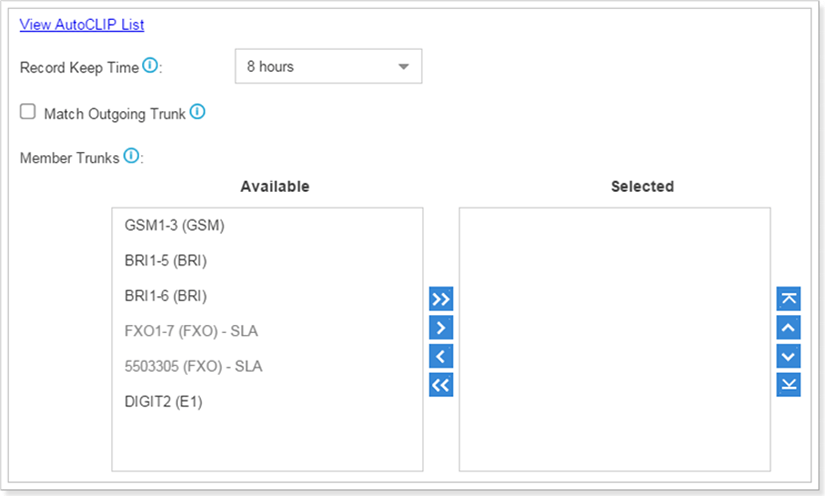The height and width of the screenshot is (496, 825).
Task: Enable the Match Outgoing Trunk checkbox
Action: tap(28, 112)
